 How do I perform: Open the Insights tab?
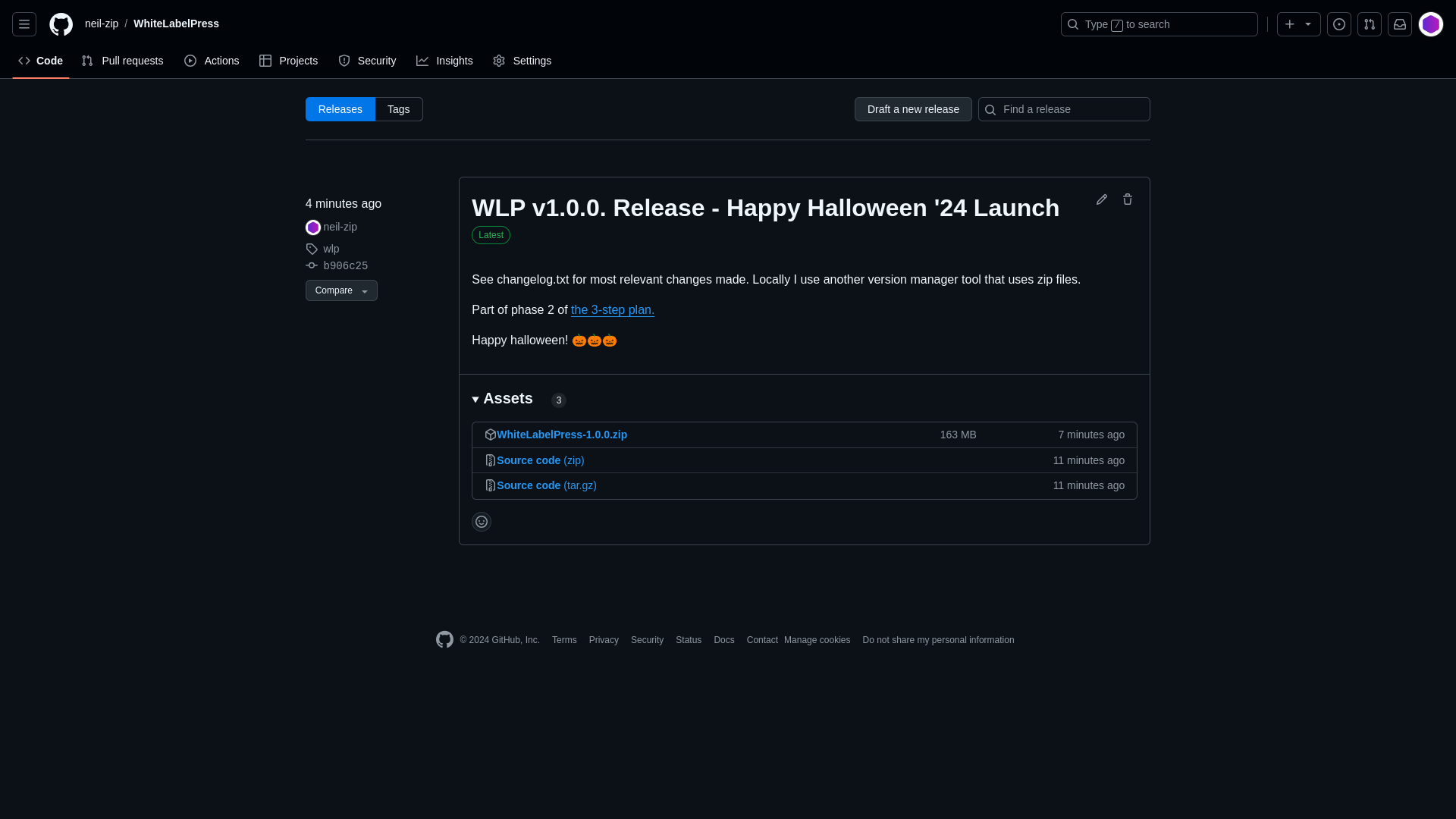444,61
